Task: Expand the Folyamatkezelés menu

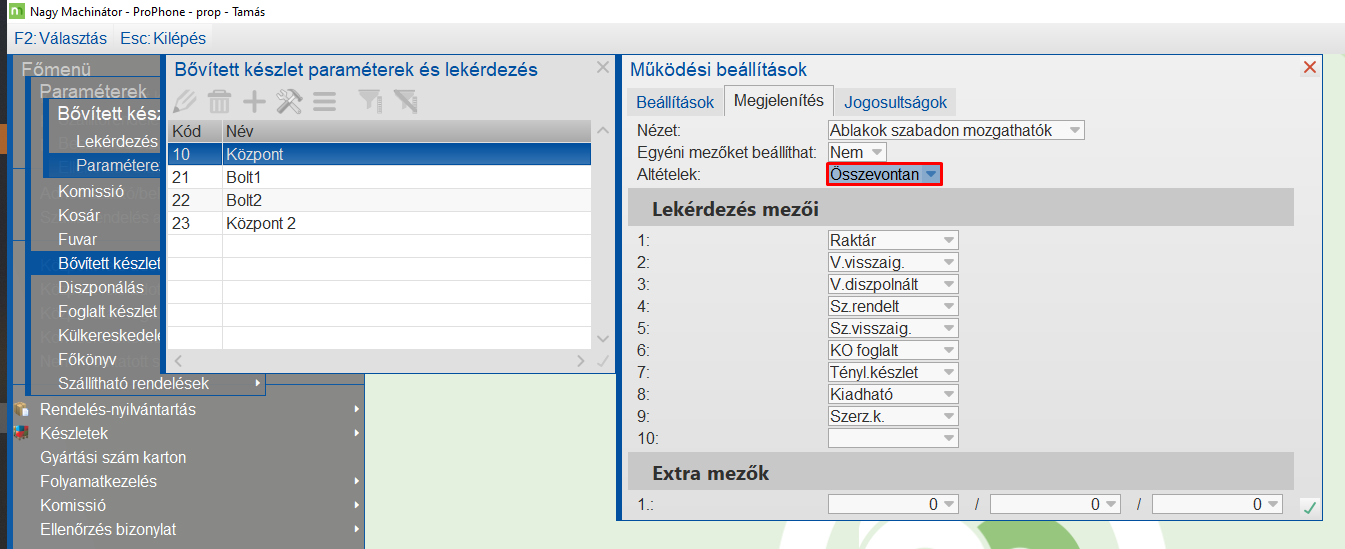Action: coord(188,481)
